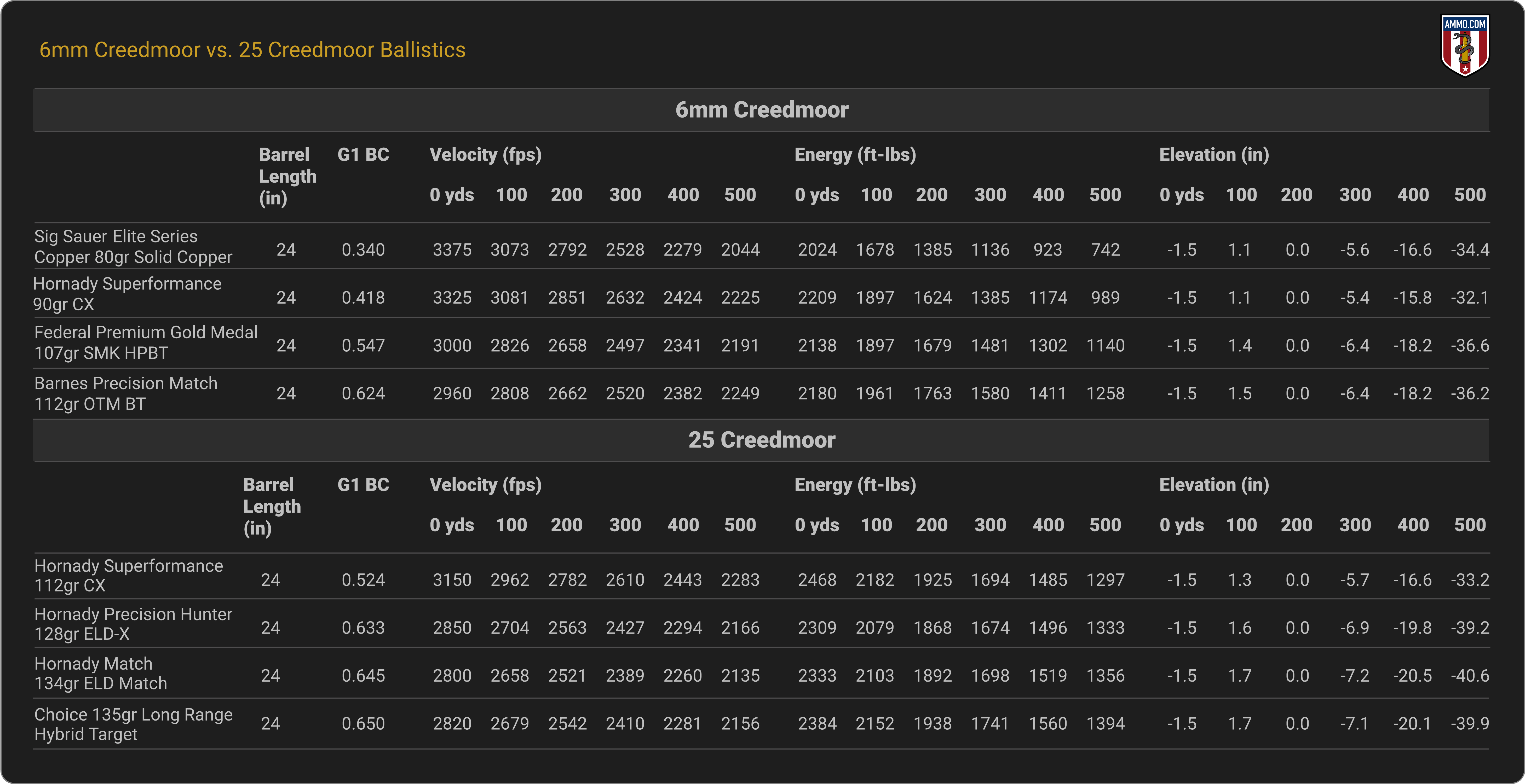1525x784 pixels.
Task: Click the G1 BC value 0.547
Action: pyautogui.click(x=363, y=346)
